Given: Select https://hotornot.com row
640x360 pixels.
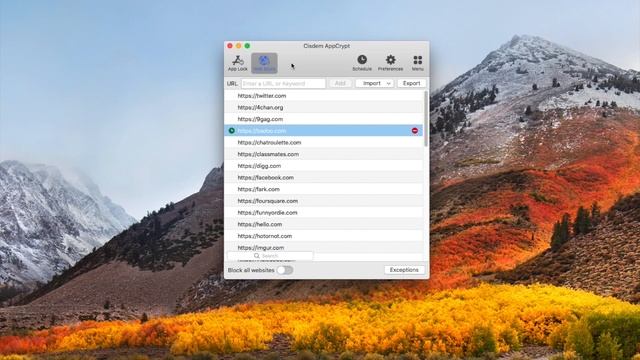Looking at the screenshot, I should pyautogui.click(x=324, y=236).
